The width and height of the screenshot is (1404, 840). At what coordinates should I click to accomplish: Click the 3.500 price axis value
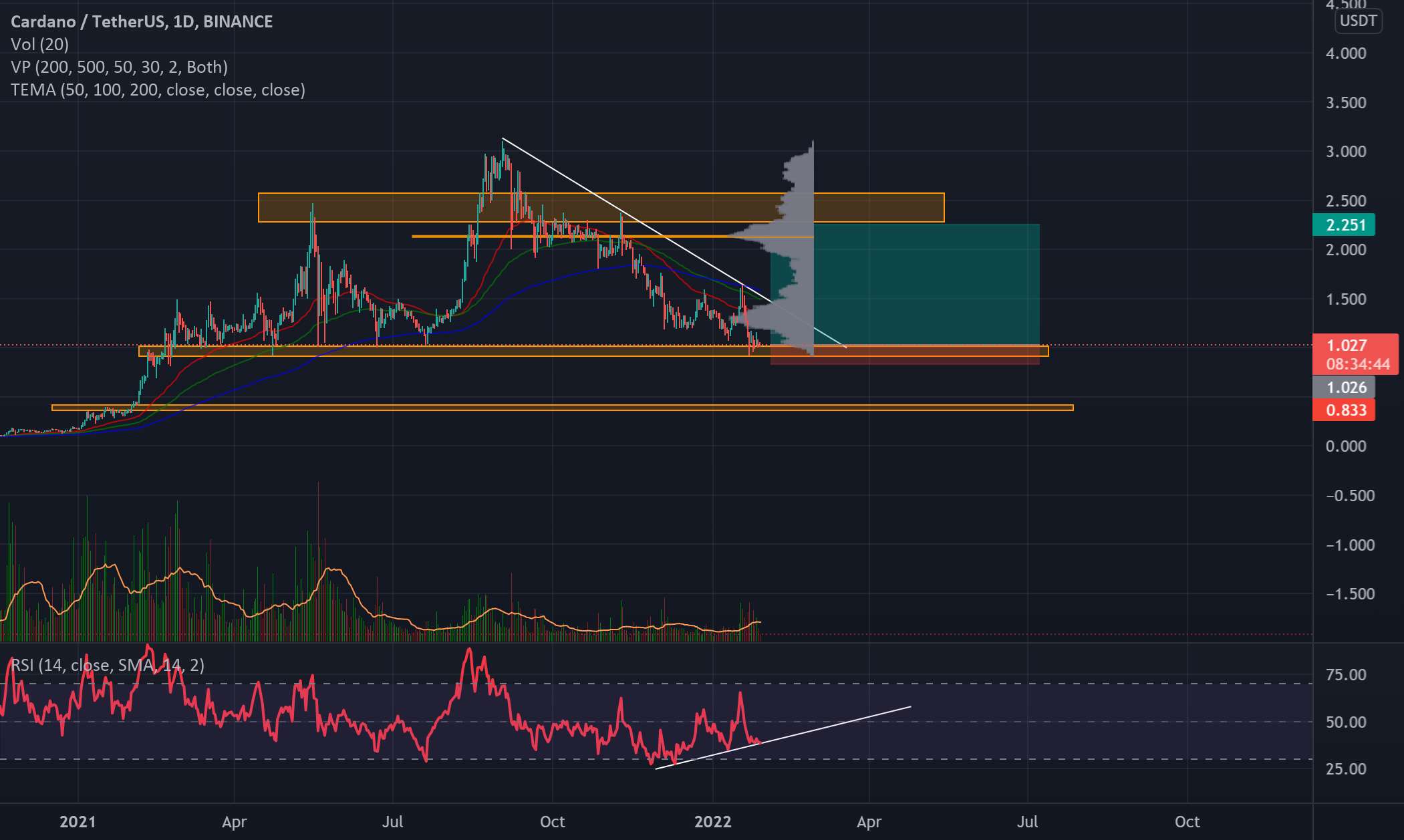tap(1346, 102)
